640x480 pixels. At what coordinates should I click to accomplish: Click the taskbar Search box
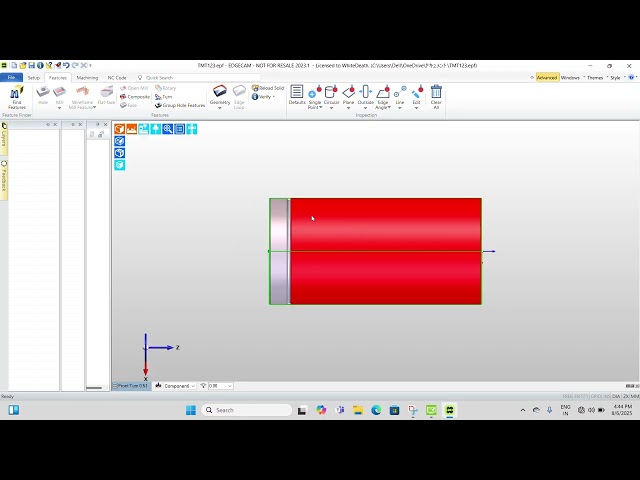pyautogui.click(x=247, y=410)
